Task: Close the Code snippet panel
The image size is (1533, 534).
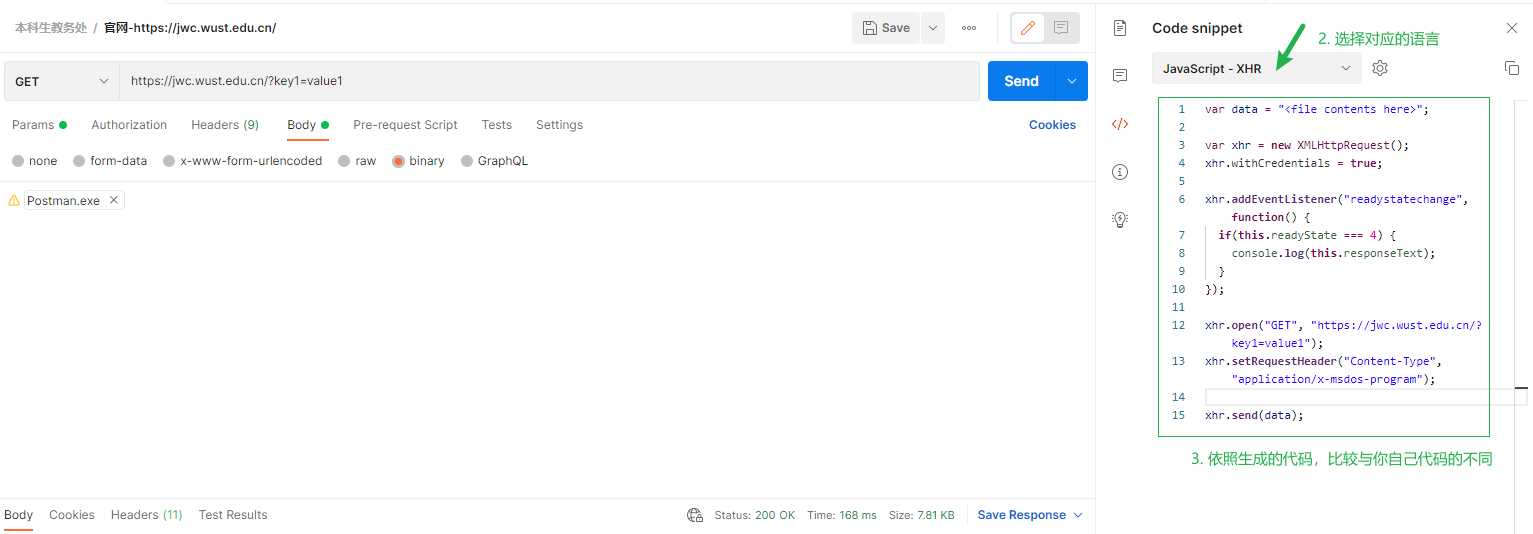Action: pos(1512,28)
